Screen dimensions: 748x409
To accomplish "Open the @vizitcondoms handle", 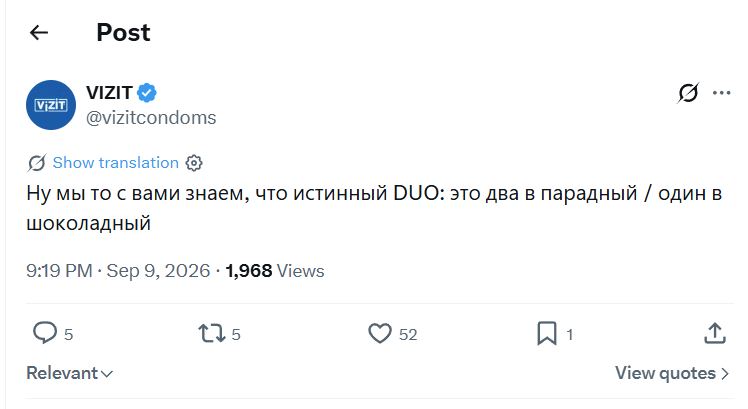I will (x=151, y=117).
